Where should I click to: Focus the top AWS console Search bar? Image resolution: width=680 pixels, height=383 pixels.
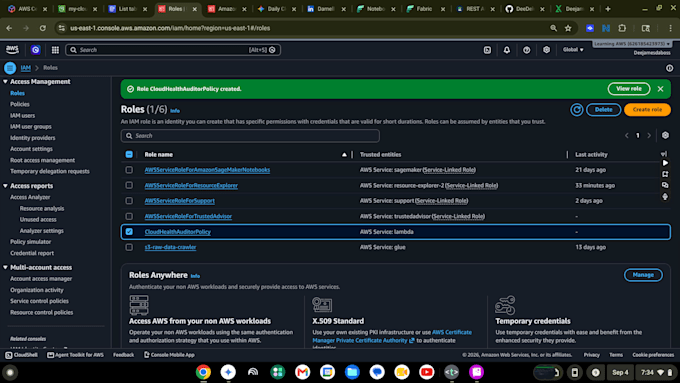(173, 50)
